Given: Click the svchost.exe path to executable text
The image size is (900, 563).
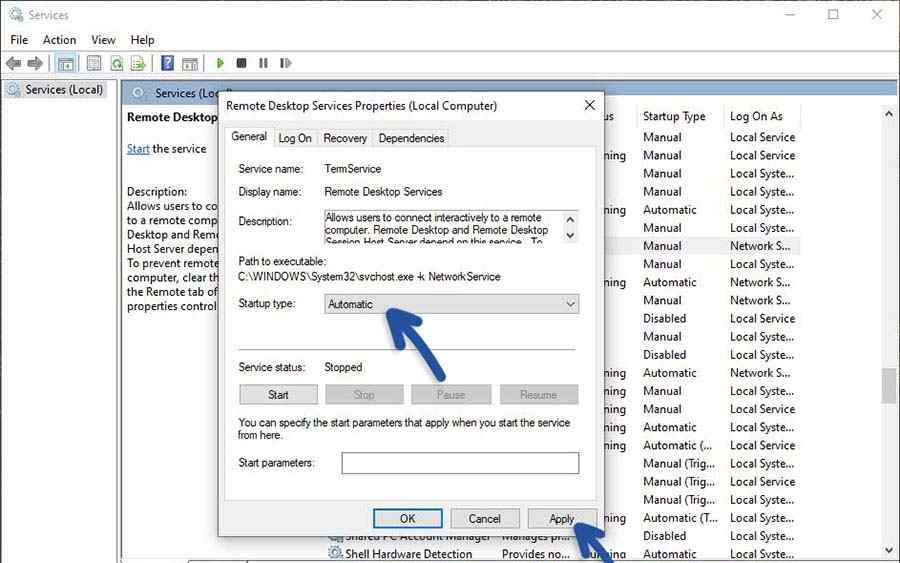Looking at the screenshot, I should (x=369, y=277).
